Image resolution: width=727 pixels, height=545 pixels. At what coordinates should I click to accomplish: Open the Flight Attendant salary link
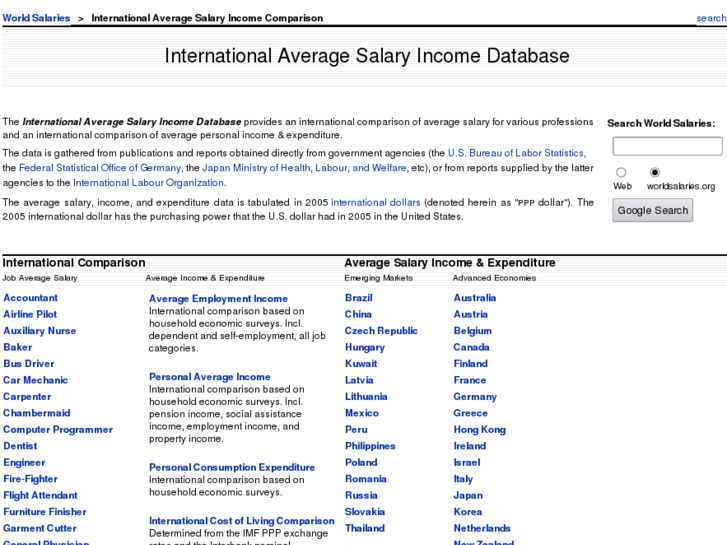(x=40, y=496)
